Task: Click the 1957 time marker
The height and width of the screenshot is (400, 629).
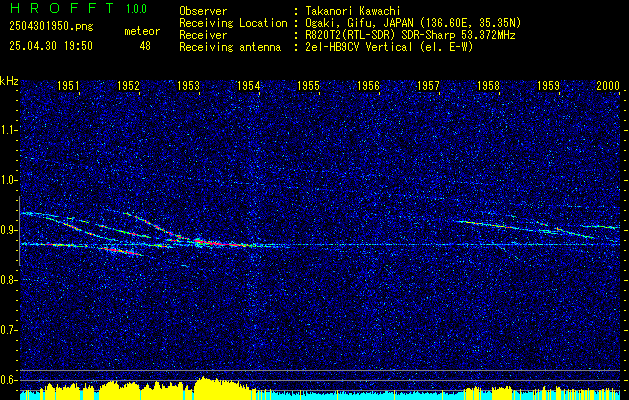Action: pyautogui.click(x=428, y=85)
